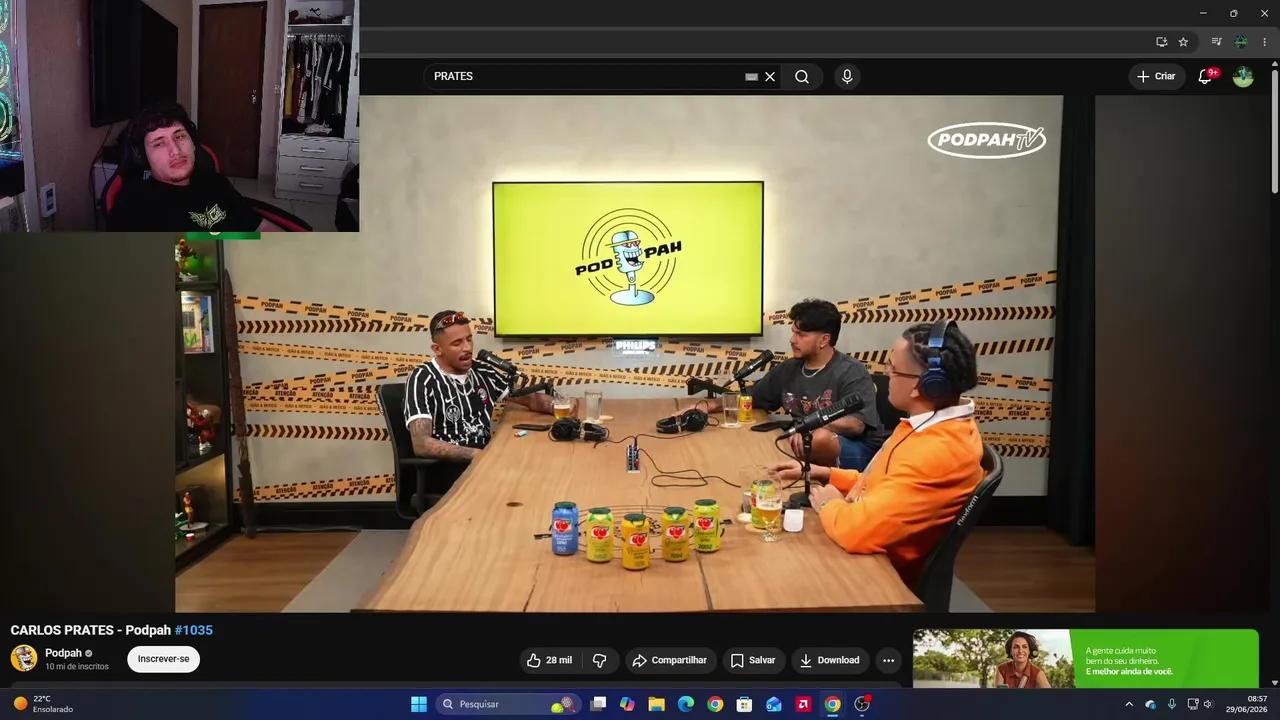
Task: Open Copilot from the taskbar
Action: pos(627,704)
